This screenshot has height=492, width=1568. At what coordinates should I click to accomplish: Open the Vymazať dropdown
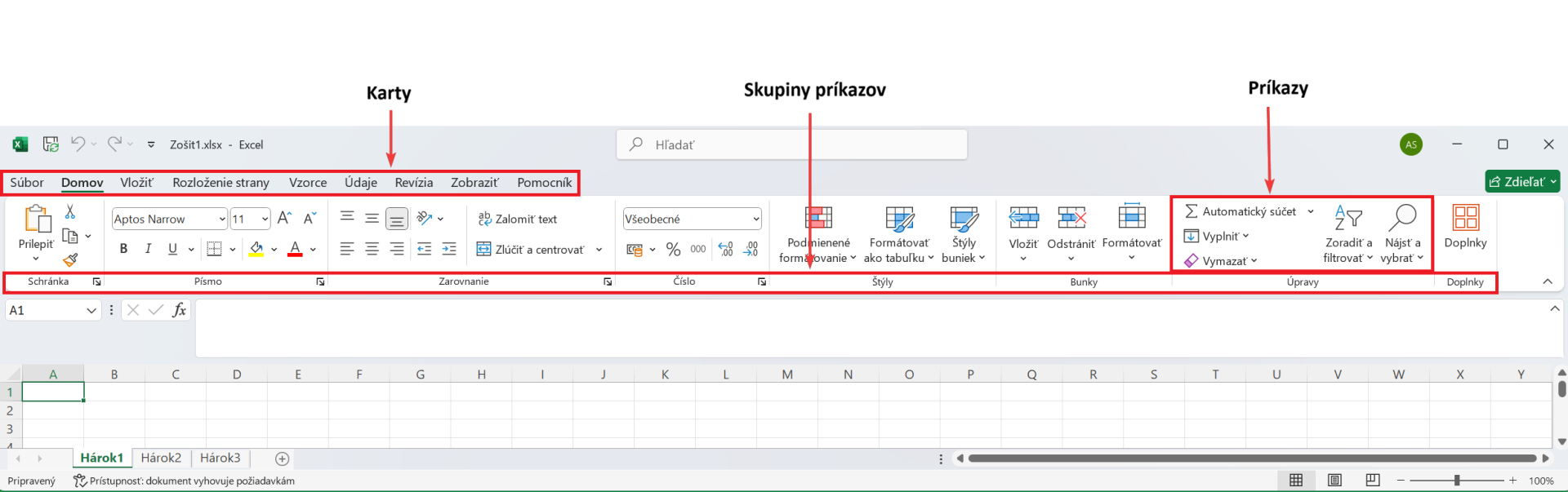(x=1221, y=261)
